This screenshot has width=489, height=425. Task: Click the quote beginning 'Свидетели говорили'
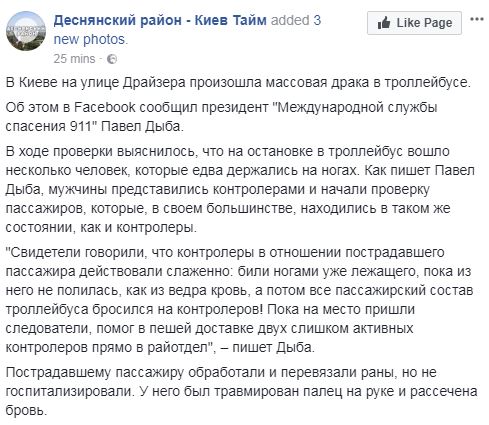click(239, 300)
